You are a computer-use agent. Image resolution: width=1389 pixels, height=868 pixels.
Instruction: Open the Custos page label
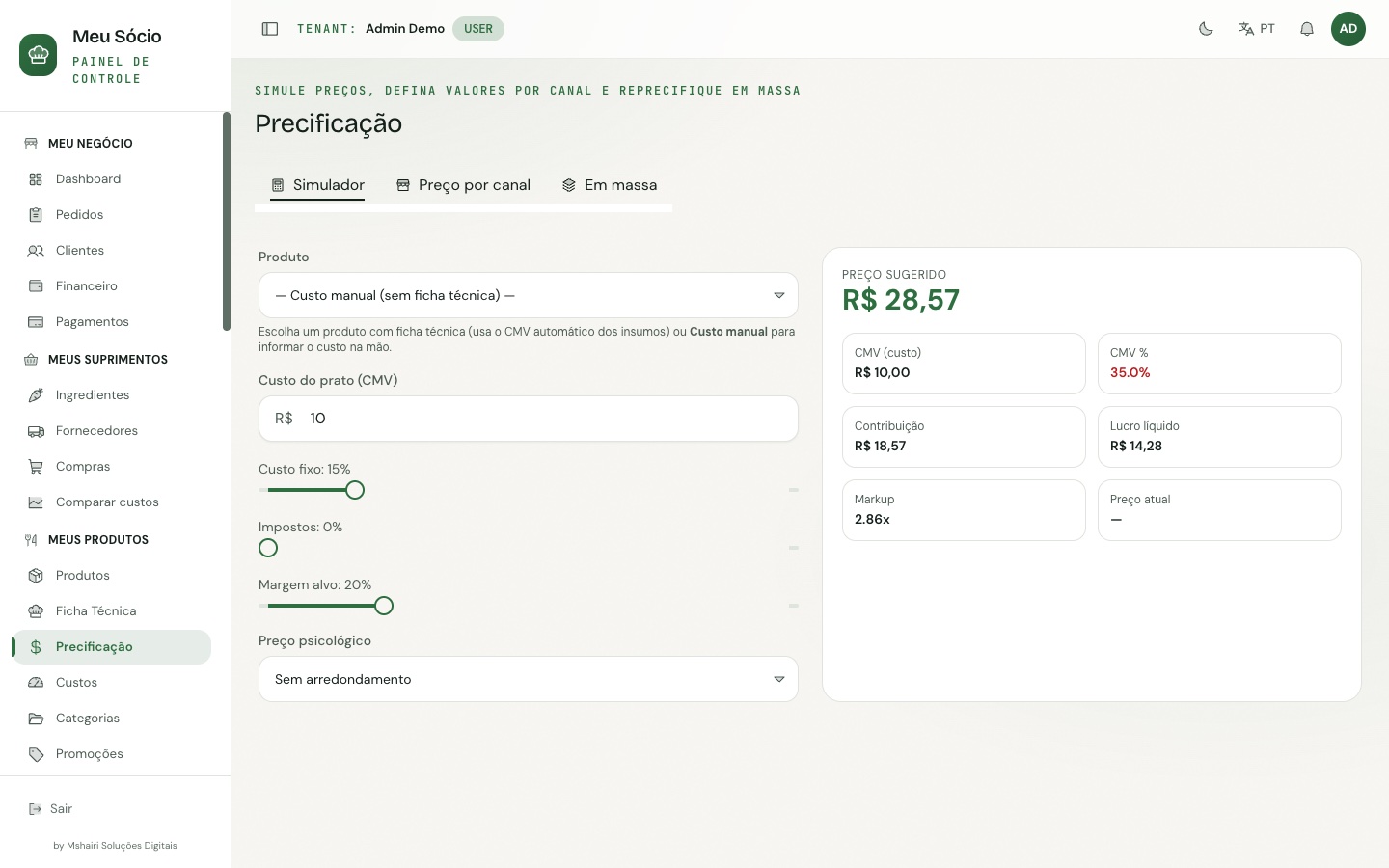[x=76, y=683]
